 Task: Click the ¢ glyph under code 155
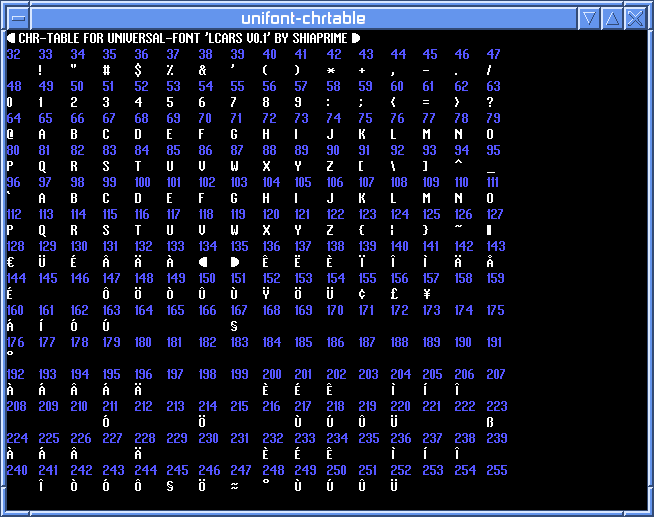pos(362,294)
